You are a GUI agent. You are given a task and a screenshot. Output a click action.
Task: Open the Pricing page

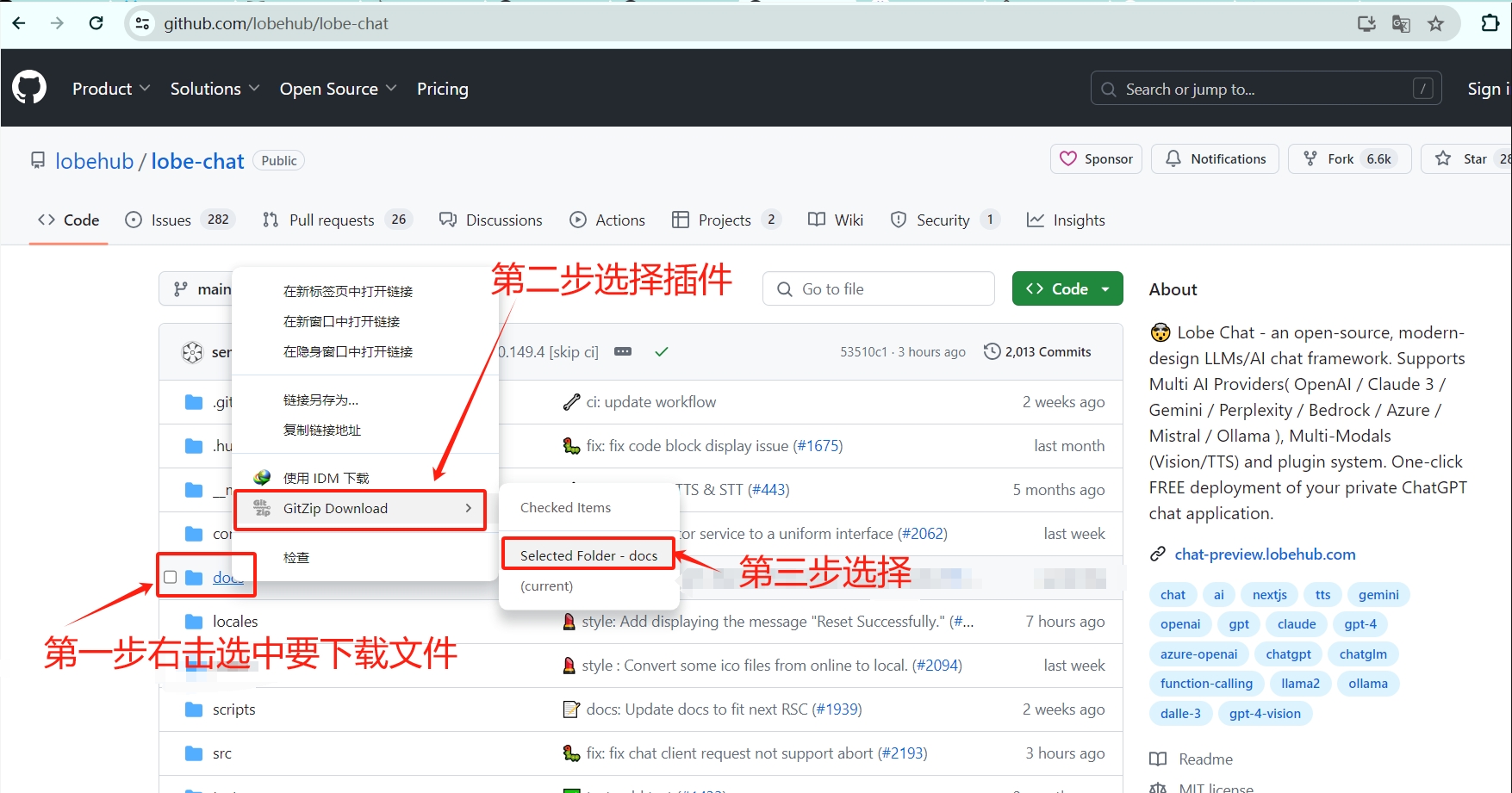click(x=443, y=89)
